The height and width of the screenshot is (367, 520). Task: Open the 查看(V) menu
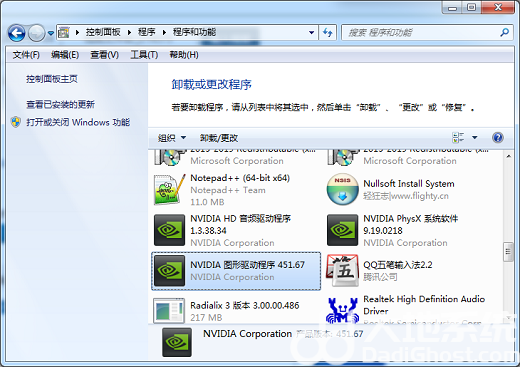pos(105,55)
